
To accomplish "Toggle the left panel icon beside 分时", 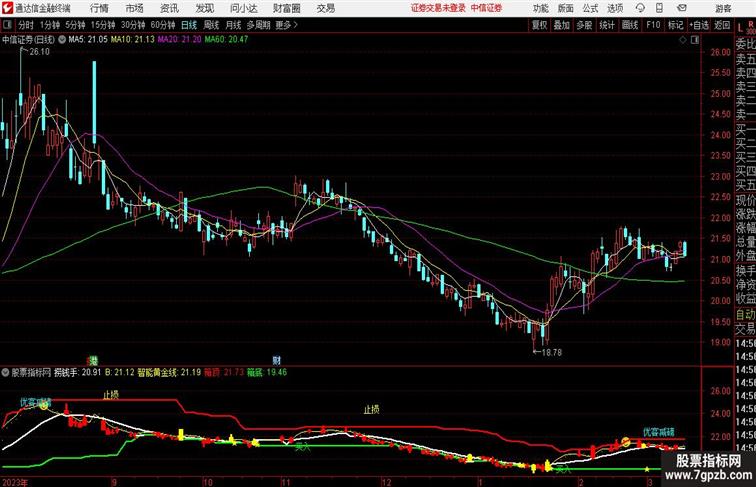I will 7,25.
